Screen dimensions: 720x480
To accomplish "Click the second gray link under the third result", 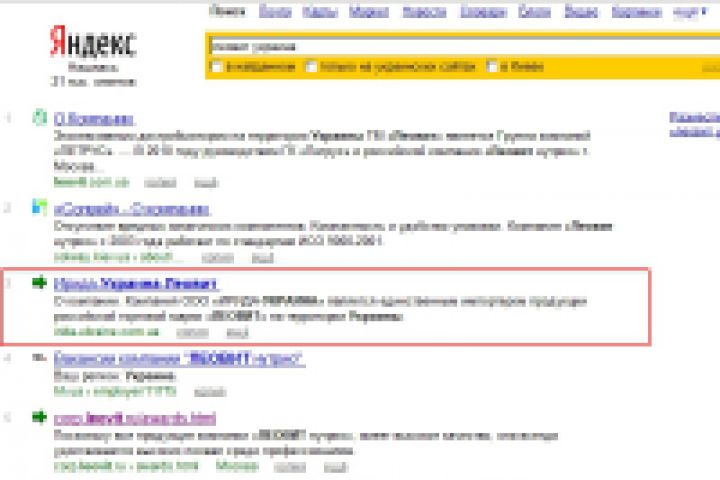I will tap(237, 333).
